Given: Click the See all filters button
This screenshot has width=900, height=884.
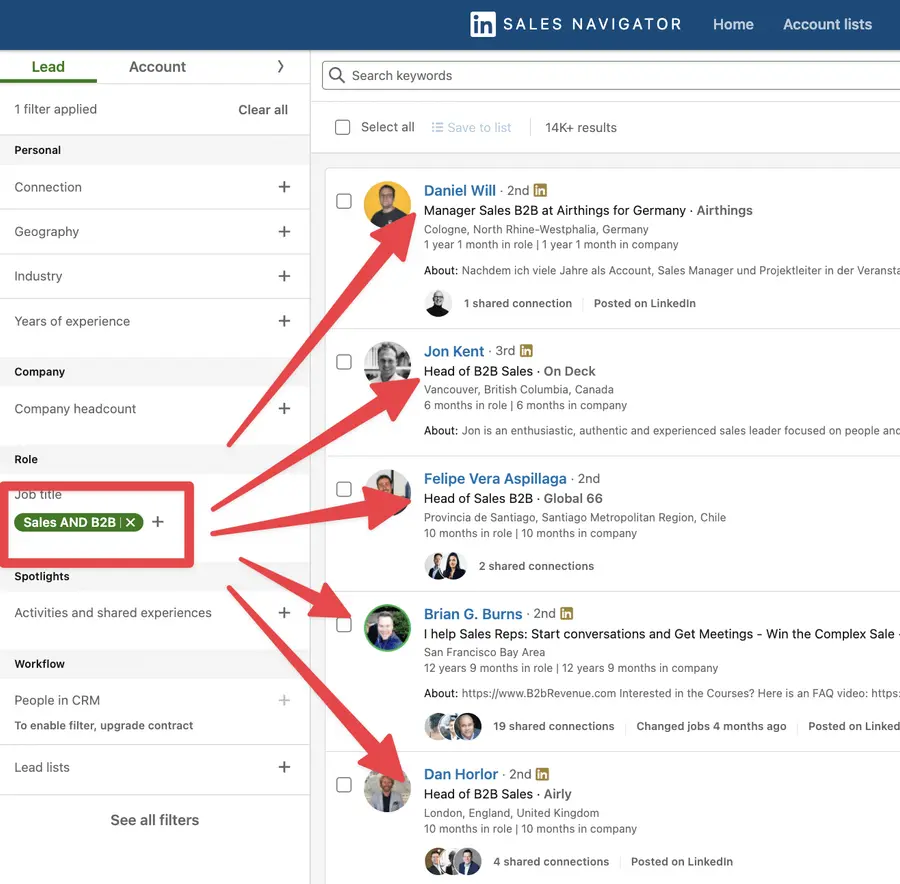Looking at the screenshot, I should [154, 819].
